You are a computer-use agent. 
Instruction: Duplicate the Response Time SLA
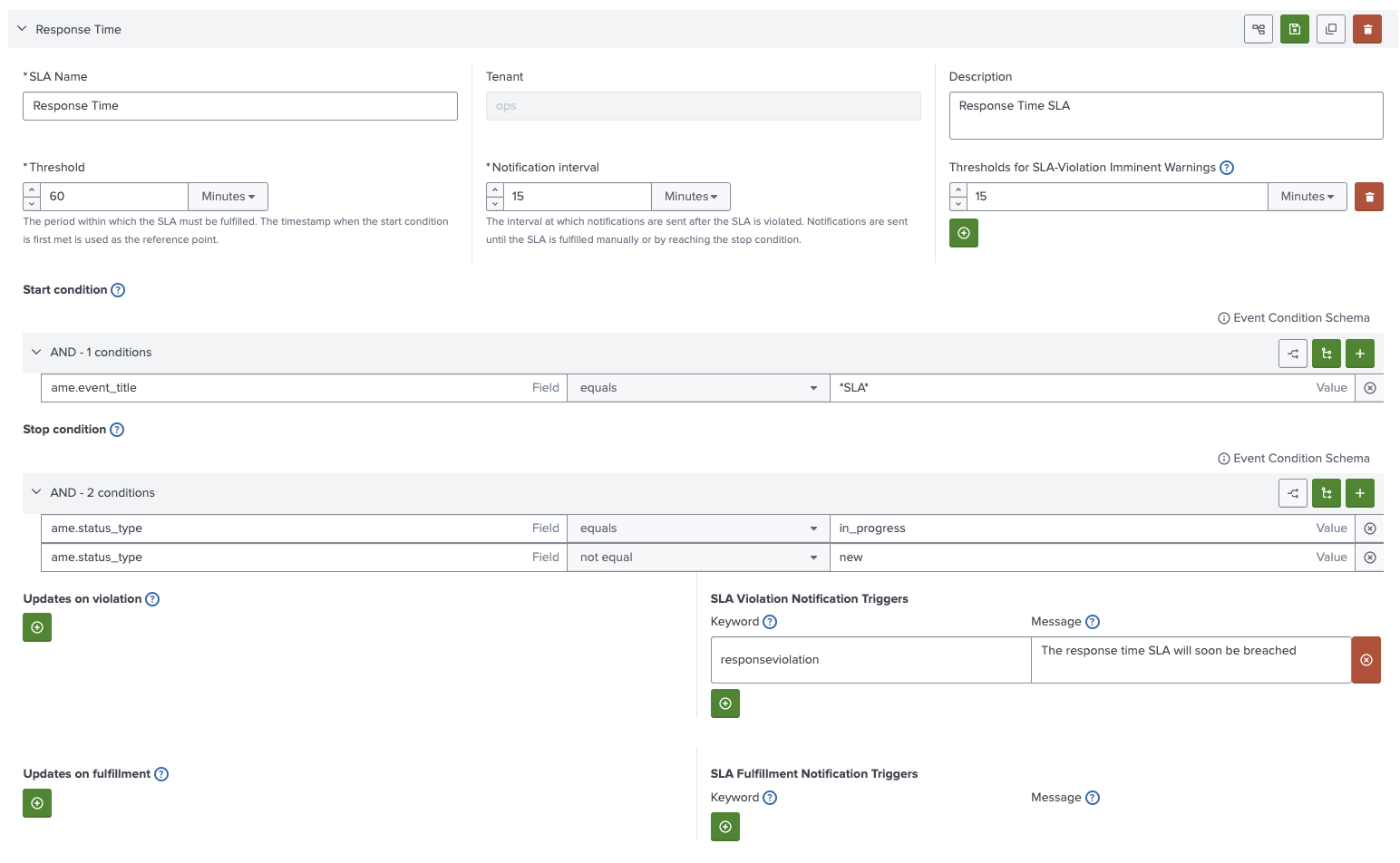[1330, 28]
